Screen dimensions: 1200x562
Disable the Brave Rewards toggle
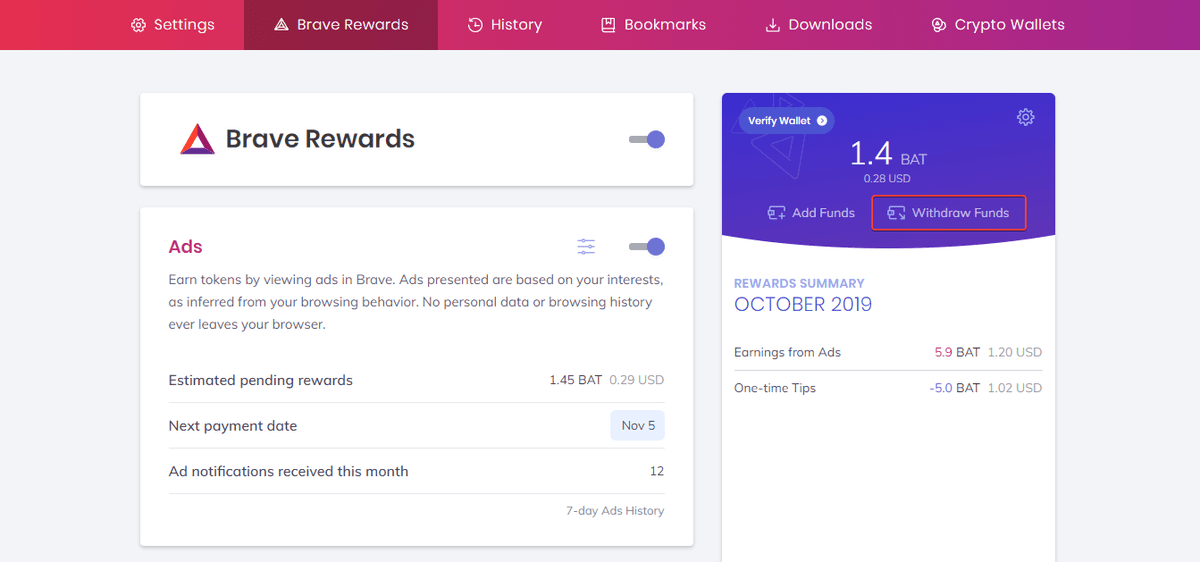click(647, 139)
